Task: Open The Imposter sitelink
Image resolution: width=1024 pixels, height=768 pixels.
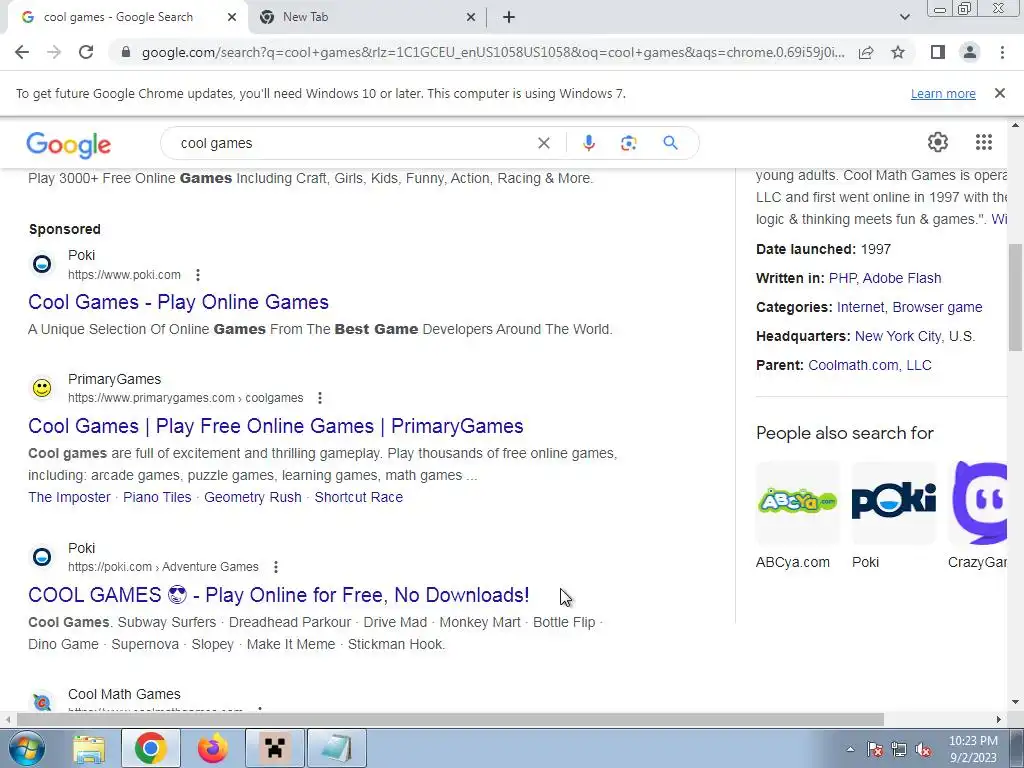Action: click(x=69, y=497)
